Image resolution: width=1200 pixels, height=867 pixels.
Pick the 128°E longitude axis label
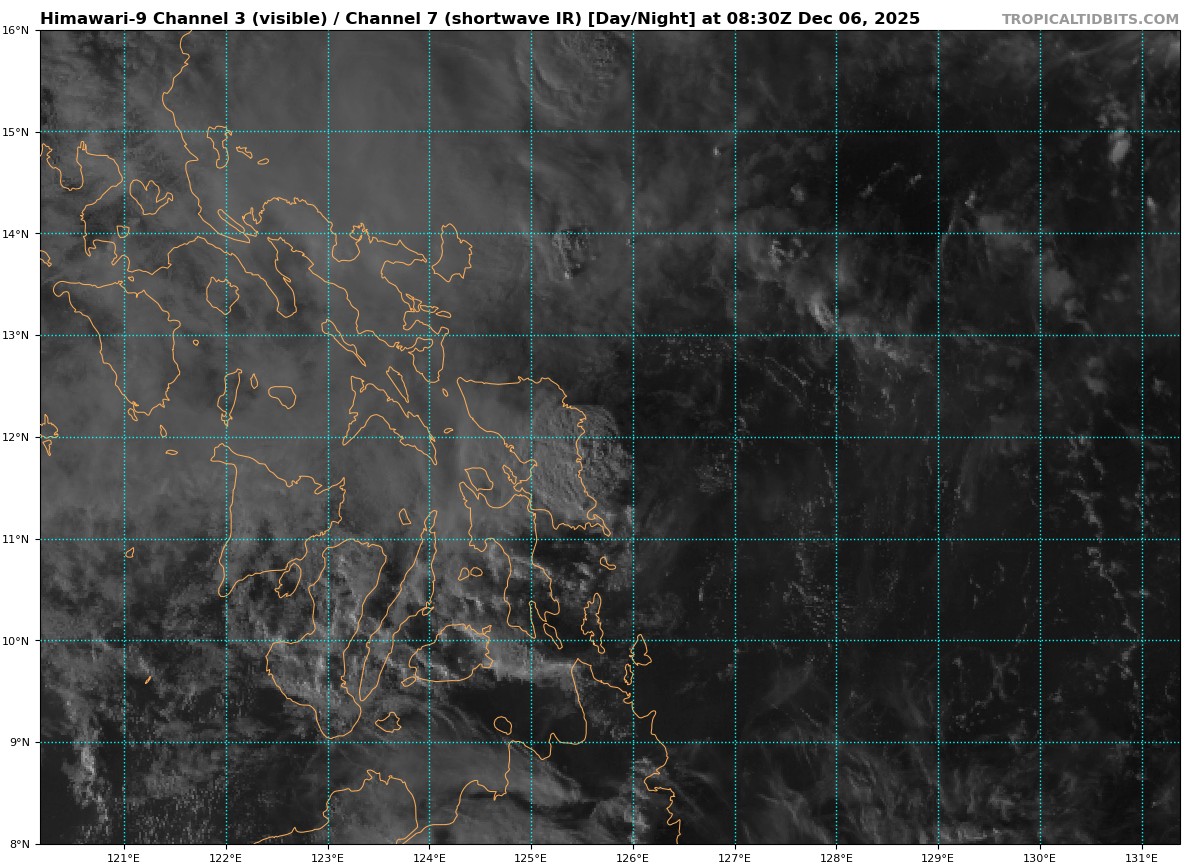(x=836, y=857)
